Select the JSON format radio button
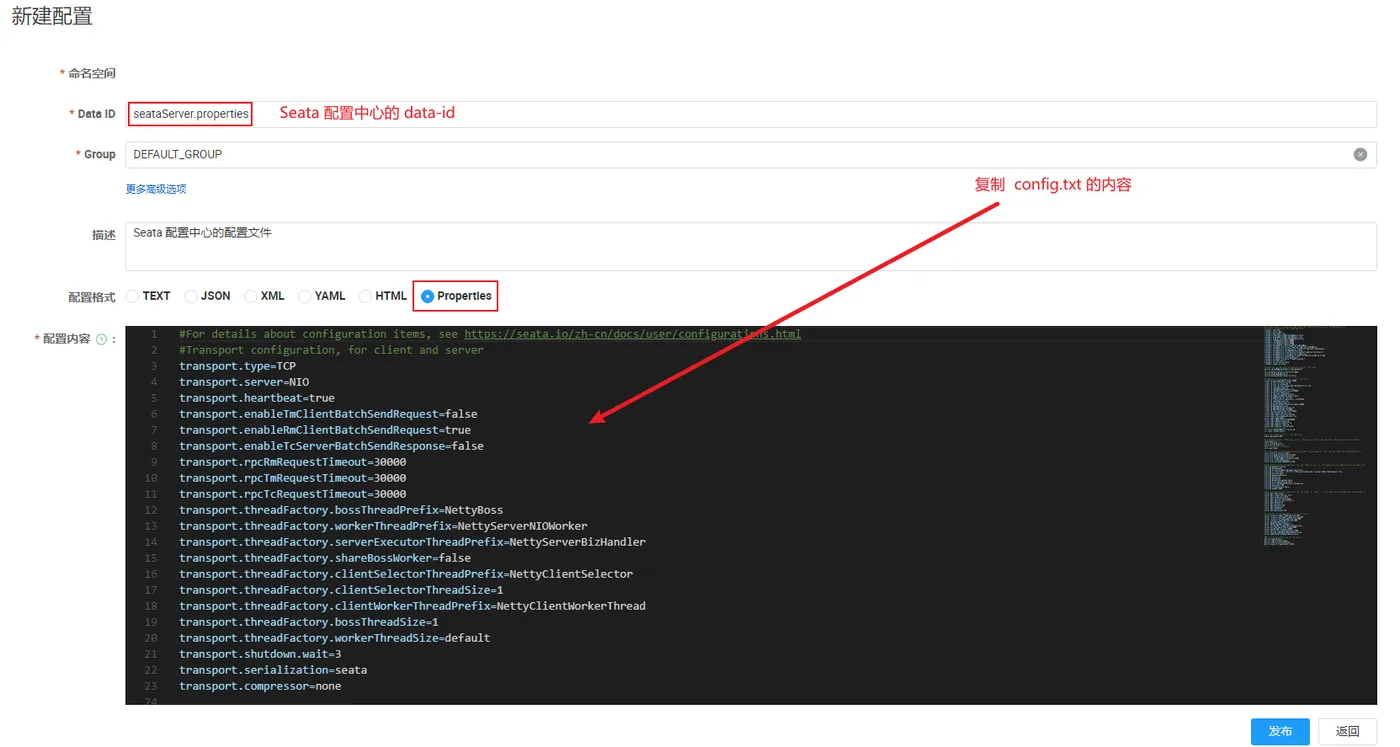This screenshot has width=1400, height=747. [191, 296]
